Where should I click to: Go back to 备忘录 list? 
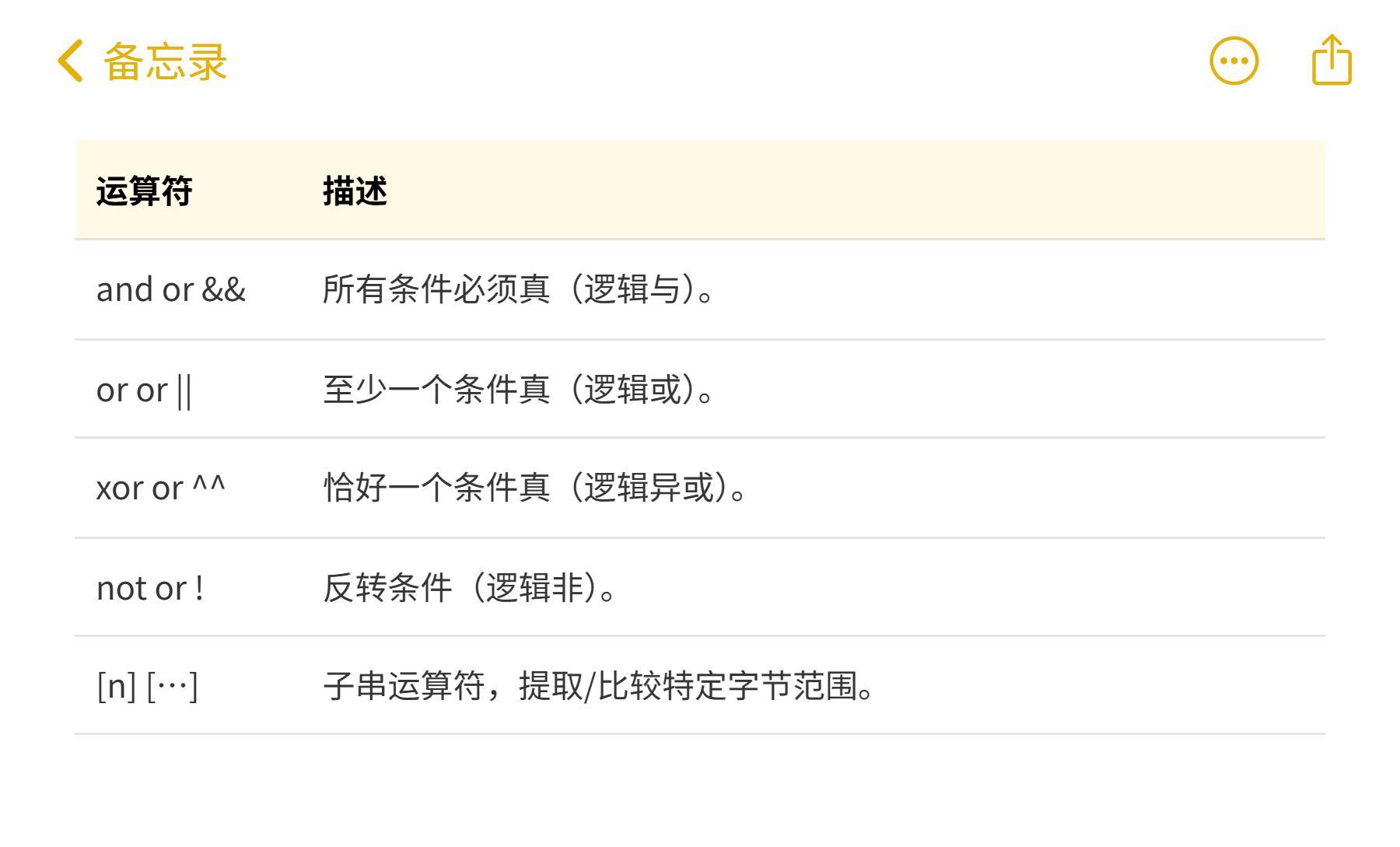coord(164,61)
